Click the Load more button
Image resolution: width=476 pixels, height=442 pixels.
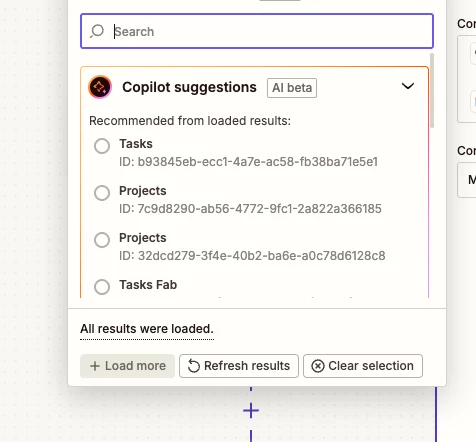(127, 366)
